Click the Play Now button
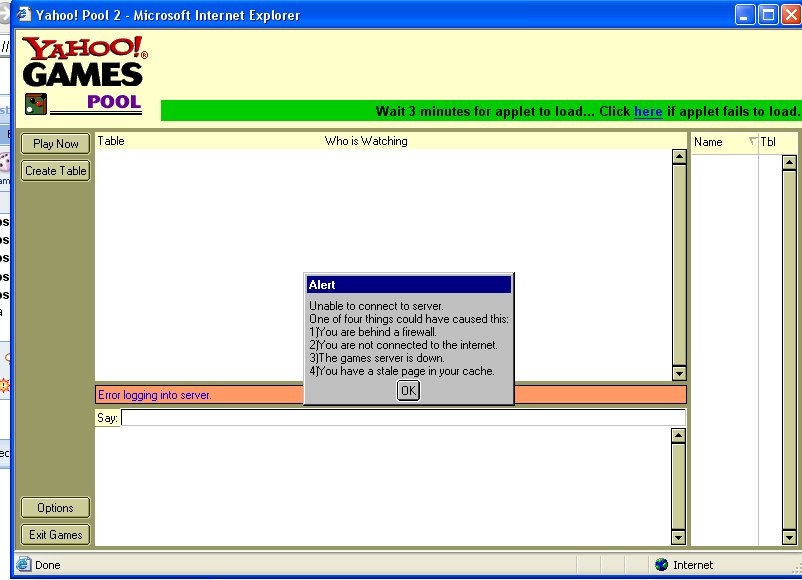The height and width of the screenshot is (580, 802). (56, 144)
